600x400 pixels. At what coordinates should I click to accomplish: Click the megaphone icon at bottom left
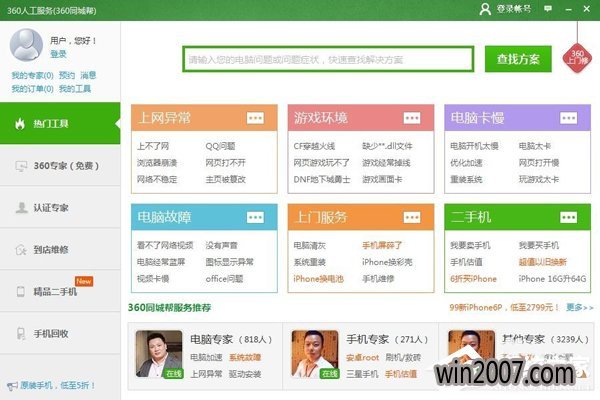click(x=12, y=386)
